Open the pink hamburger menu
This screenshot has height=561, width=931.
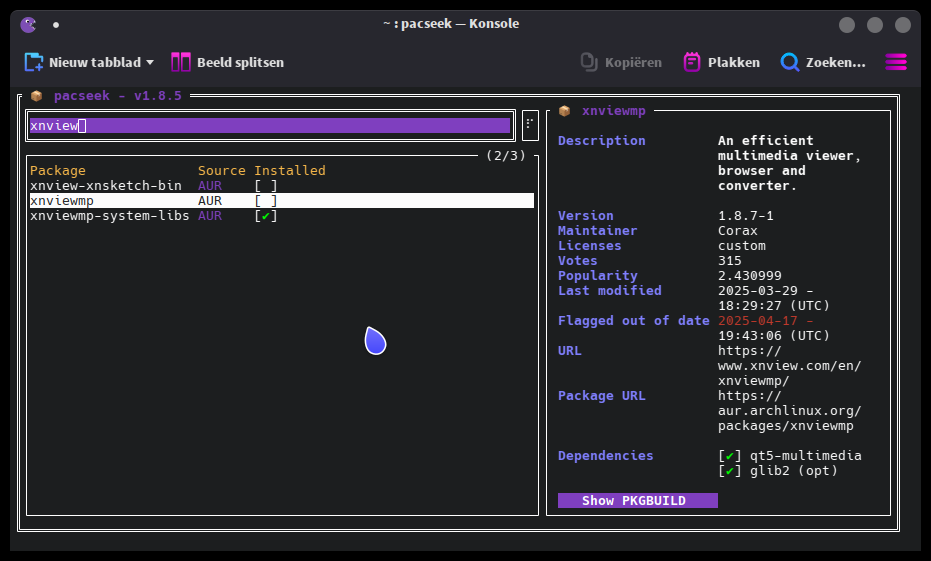point(896,62)
